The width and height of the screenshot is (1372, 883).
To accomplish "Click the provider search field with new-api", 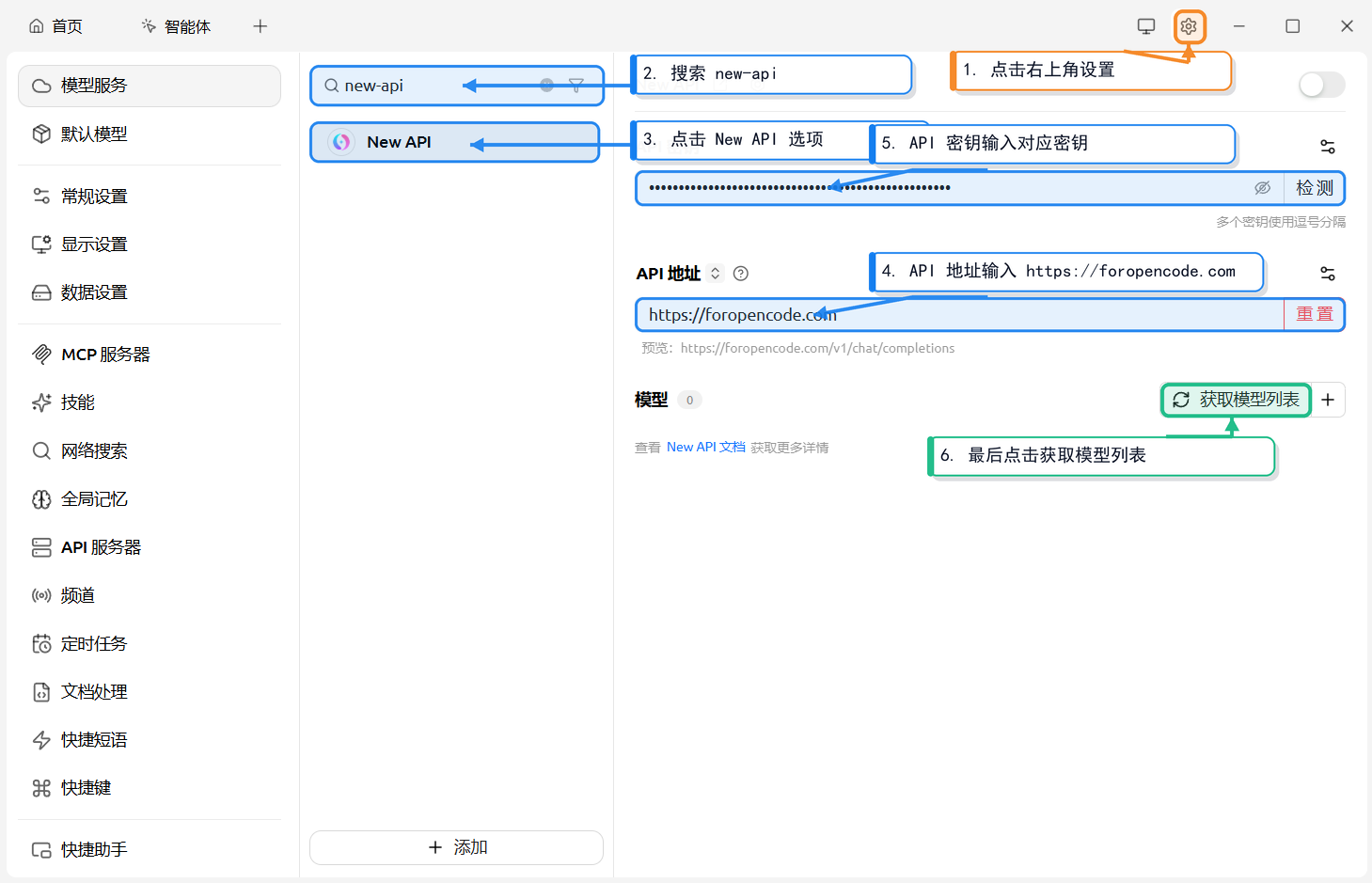I will (x=456, y=86).
